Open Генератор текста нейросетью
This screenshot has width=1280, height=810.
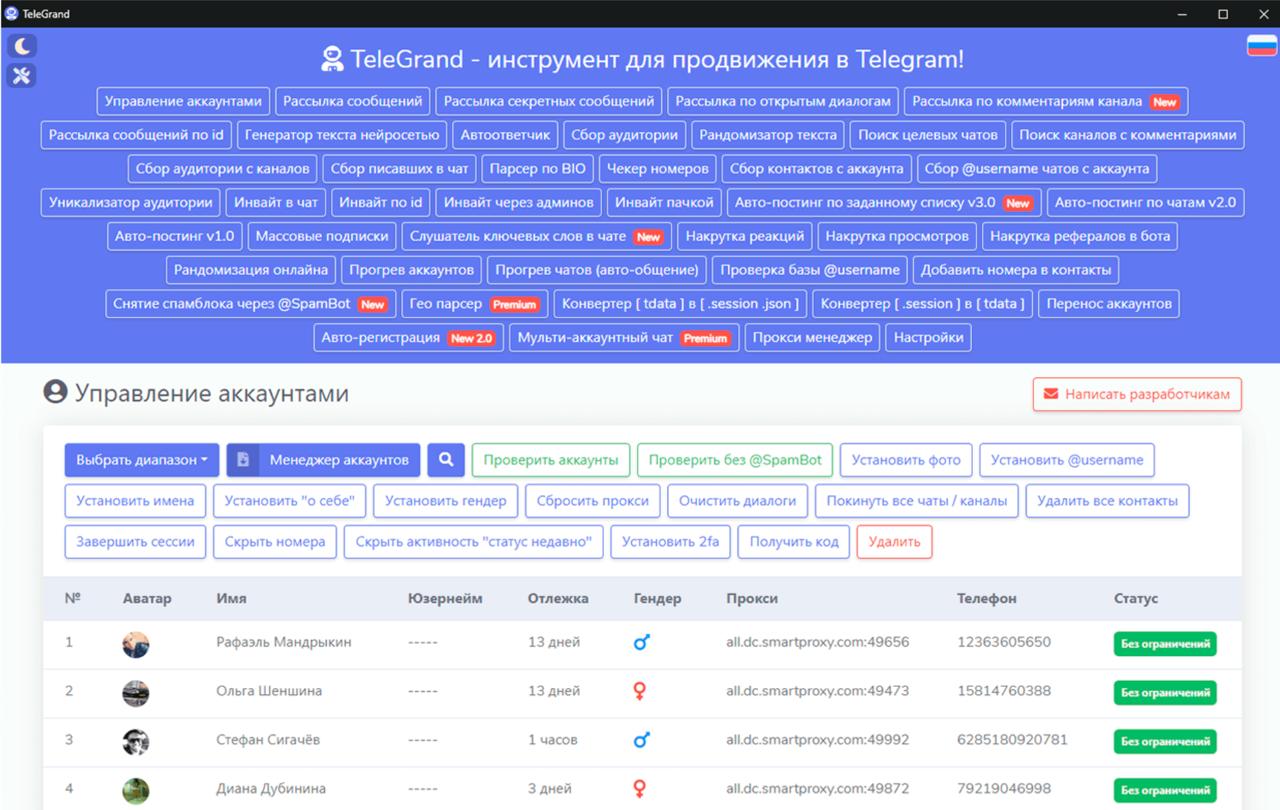tap(342, 135)
